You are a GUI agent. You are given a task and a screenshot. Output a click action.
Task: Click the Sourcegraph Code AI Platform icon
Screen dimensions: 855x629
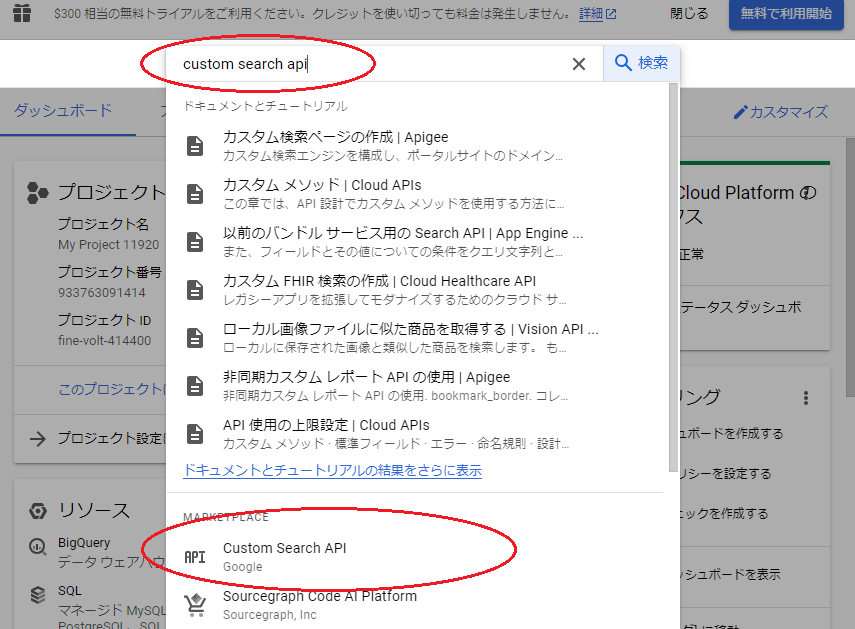195,601
